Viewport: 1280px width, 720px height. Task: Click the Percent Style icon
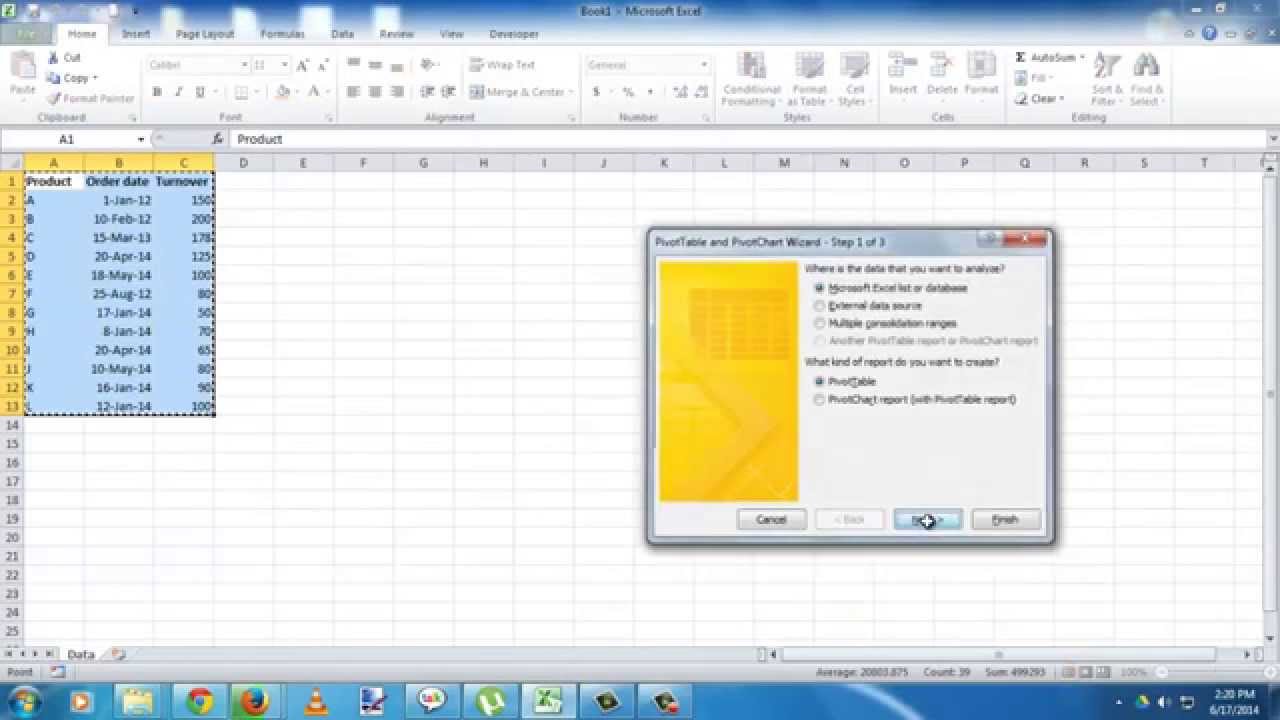click(x=628, y=92)
